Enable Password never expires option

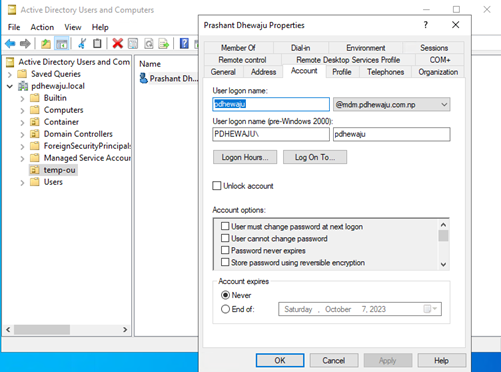coord(225,250)
